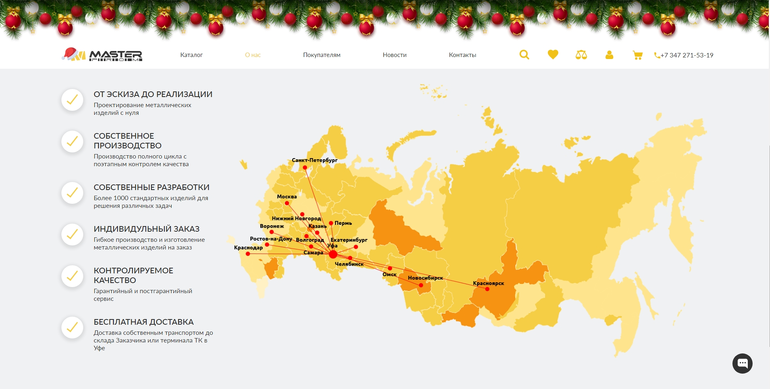
Task: Click the Пермь map label
Action: [x=343, y=223]
